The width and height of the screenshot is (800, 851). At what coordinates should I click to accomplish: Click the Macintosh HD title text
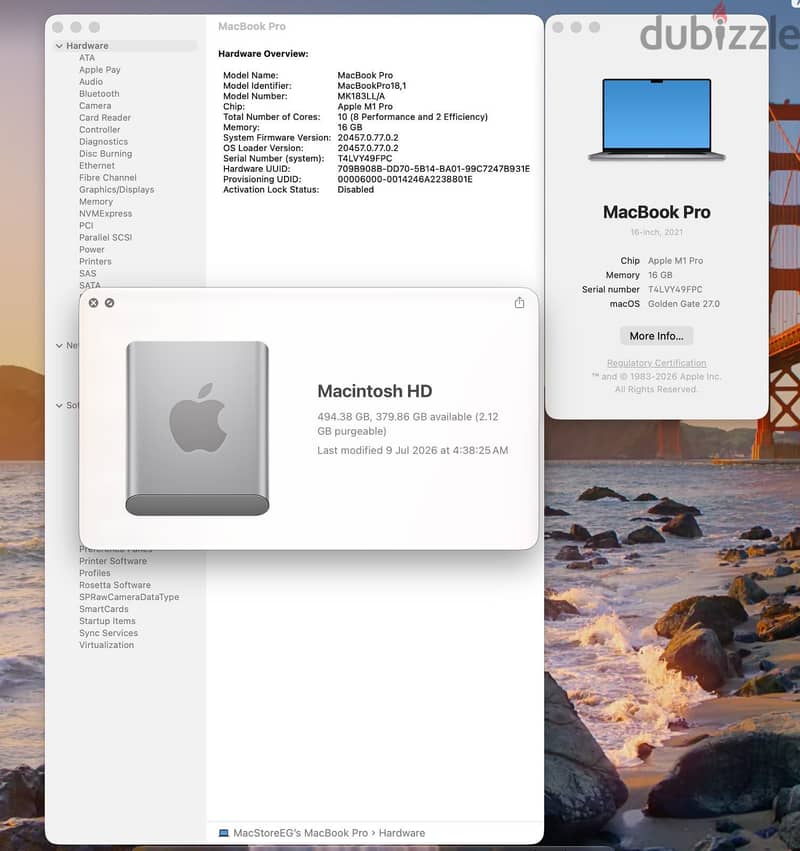click(x=374, y=391)
